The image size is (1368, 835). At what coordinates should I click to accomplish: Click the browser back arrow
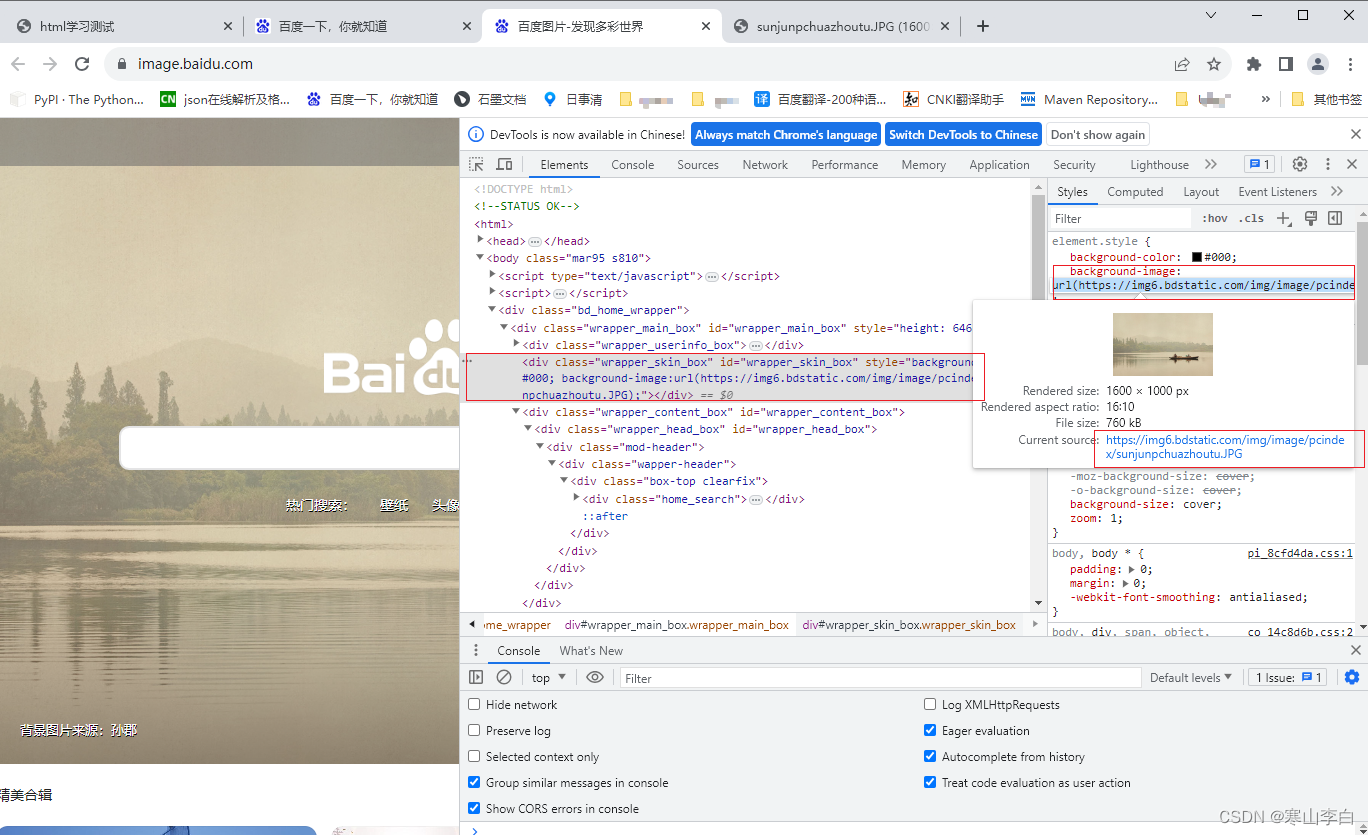pos(18,64)
